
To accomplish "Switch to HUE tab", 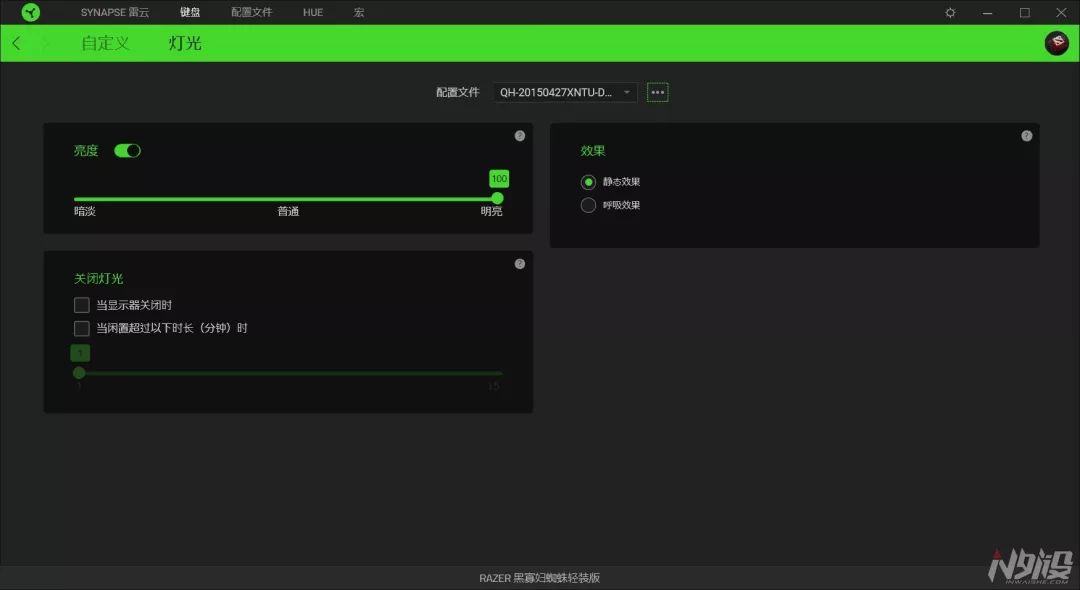I will [313, 12].
